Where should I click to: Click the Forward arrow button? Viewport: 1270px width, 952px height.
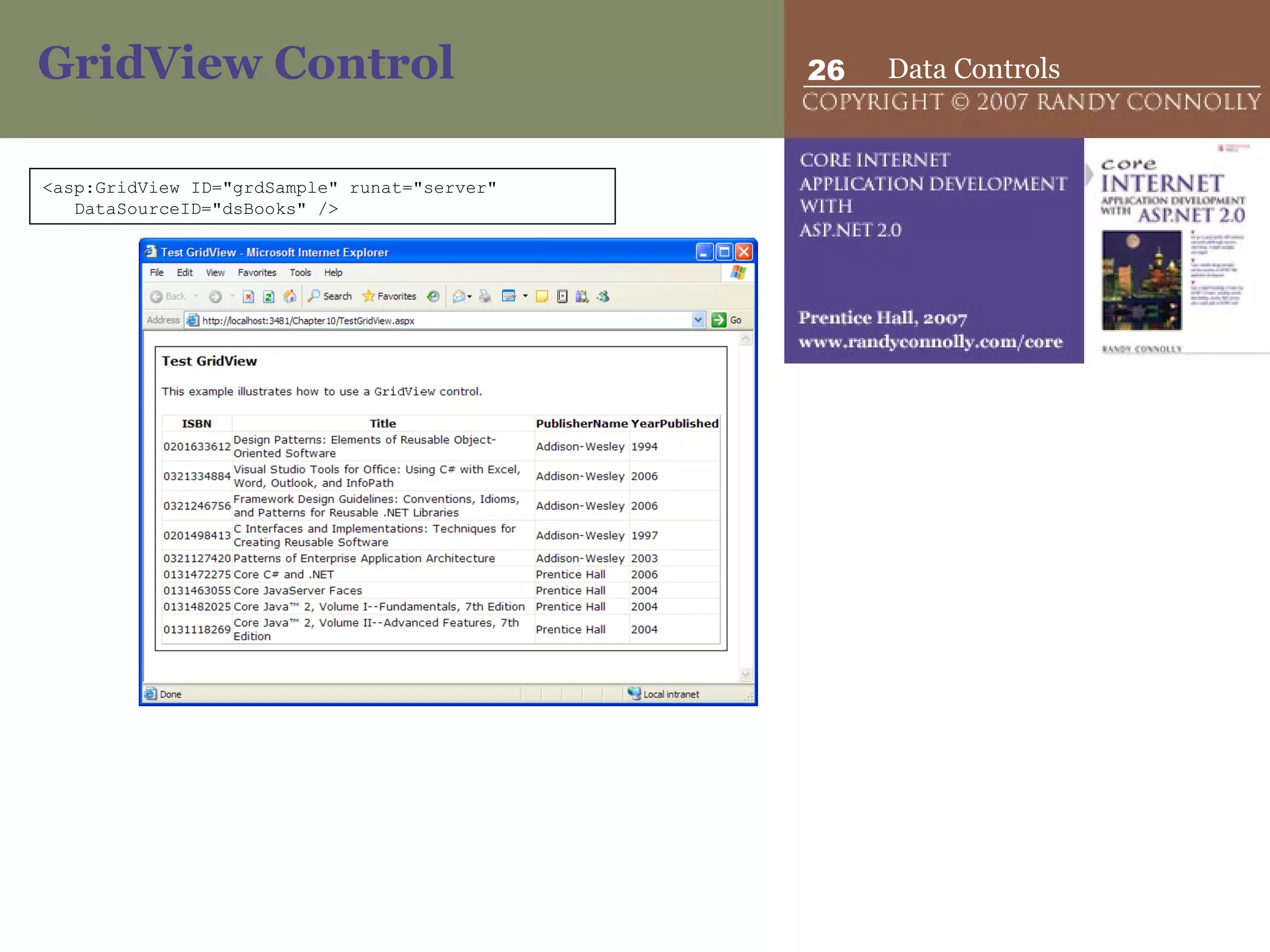(215, 297)
